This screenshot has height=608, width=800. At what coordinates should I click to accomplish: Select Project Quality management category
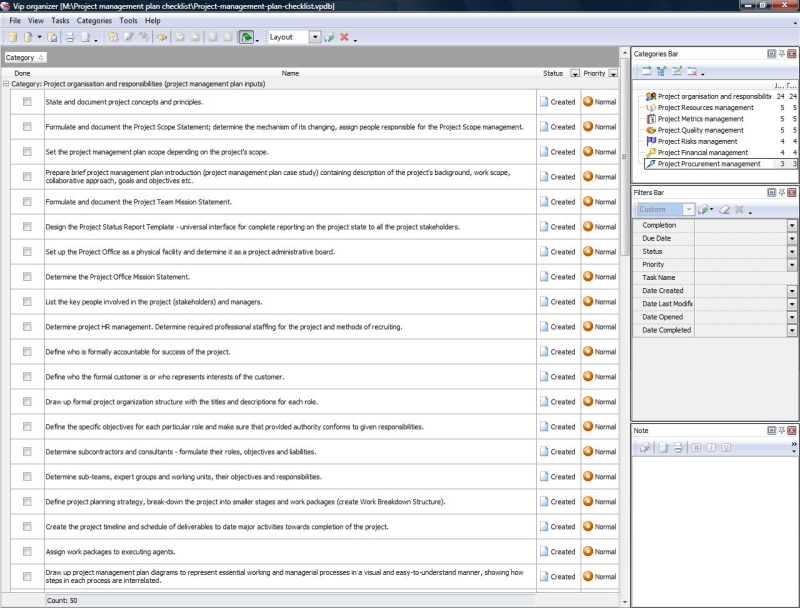pyautogui.click(x=700, y=130)
